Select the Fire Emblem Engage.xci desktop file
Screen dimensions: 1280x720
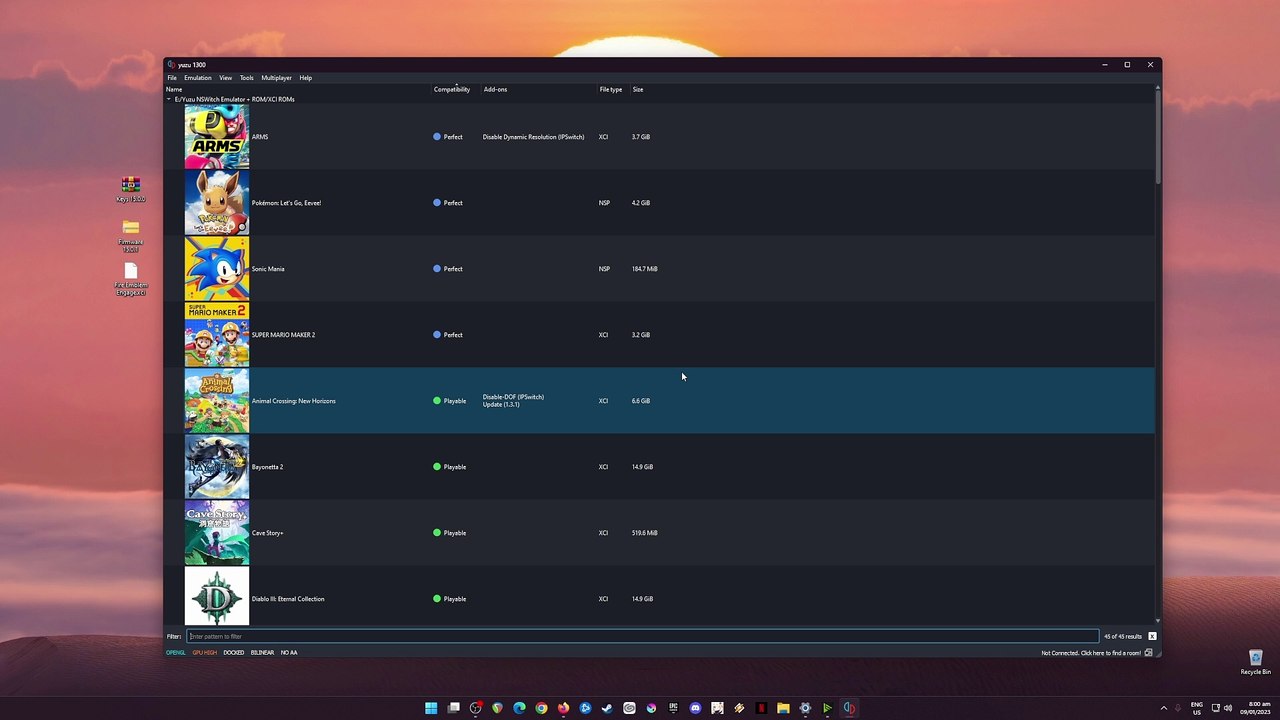[131, 280]
